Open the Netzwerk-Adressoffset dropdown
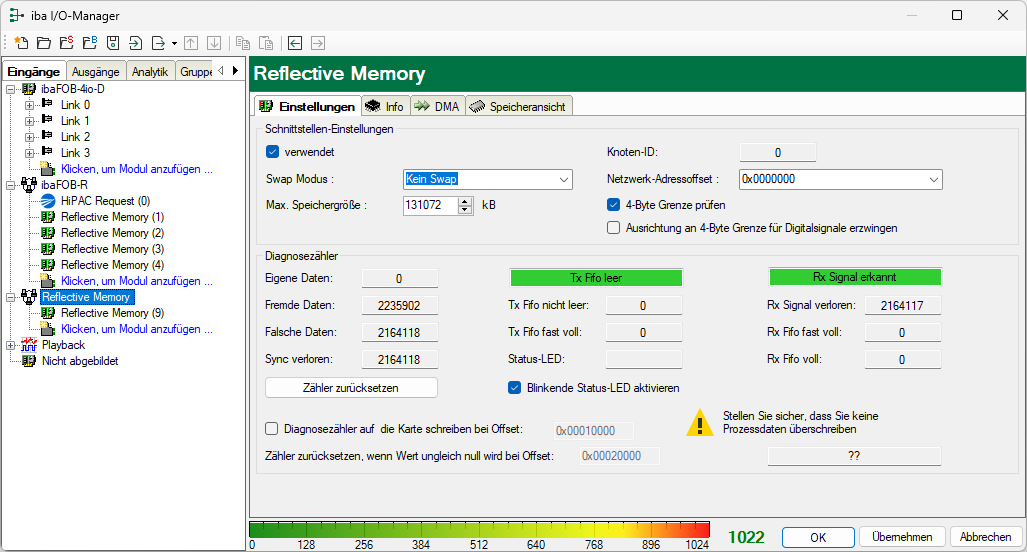1027x552 pixels. pos(933,179)
